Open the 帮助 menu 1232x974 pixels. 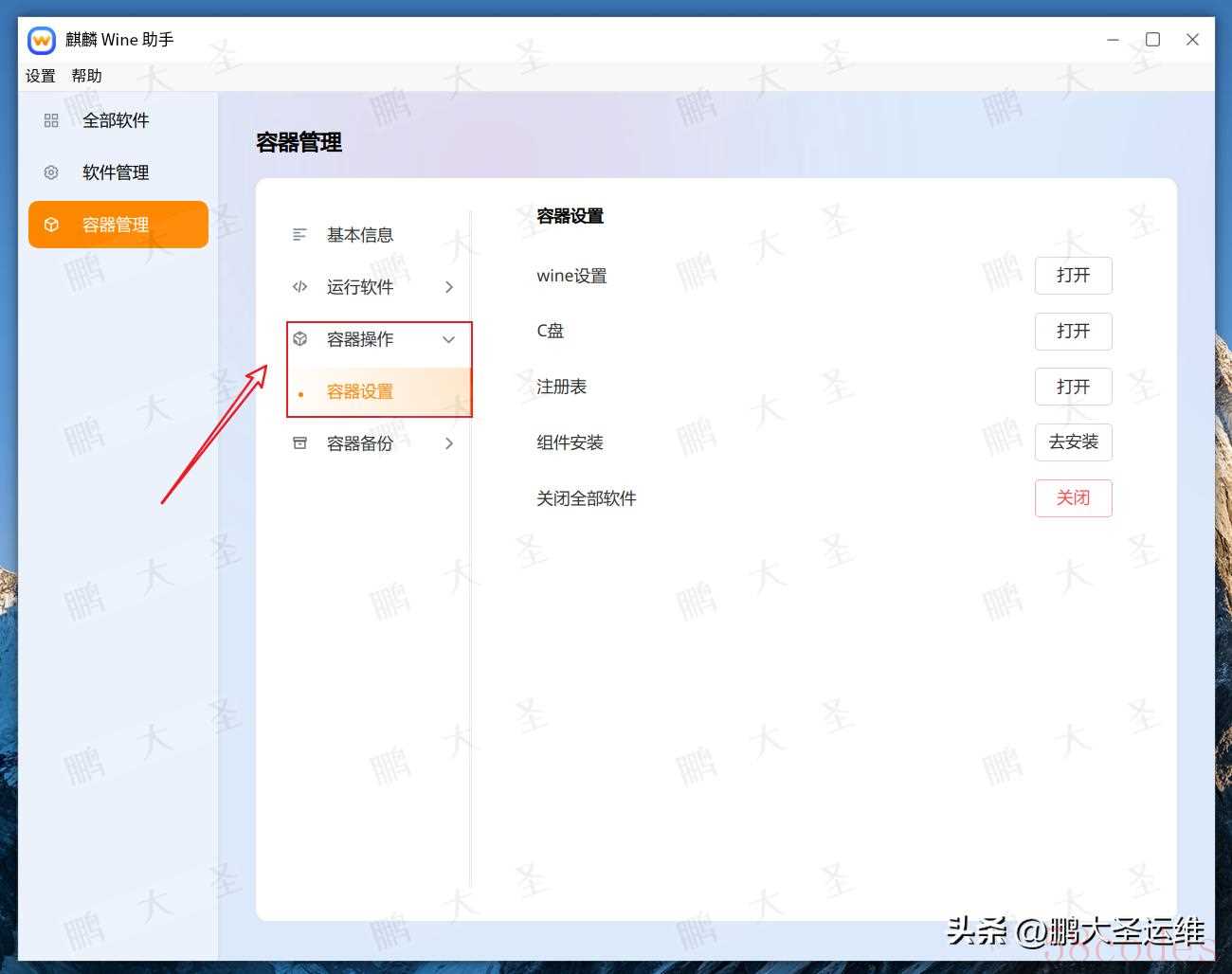[x=86, y=76]
